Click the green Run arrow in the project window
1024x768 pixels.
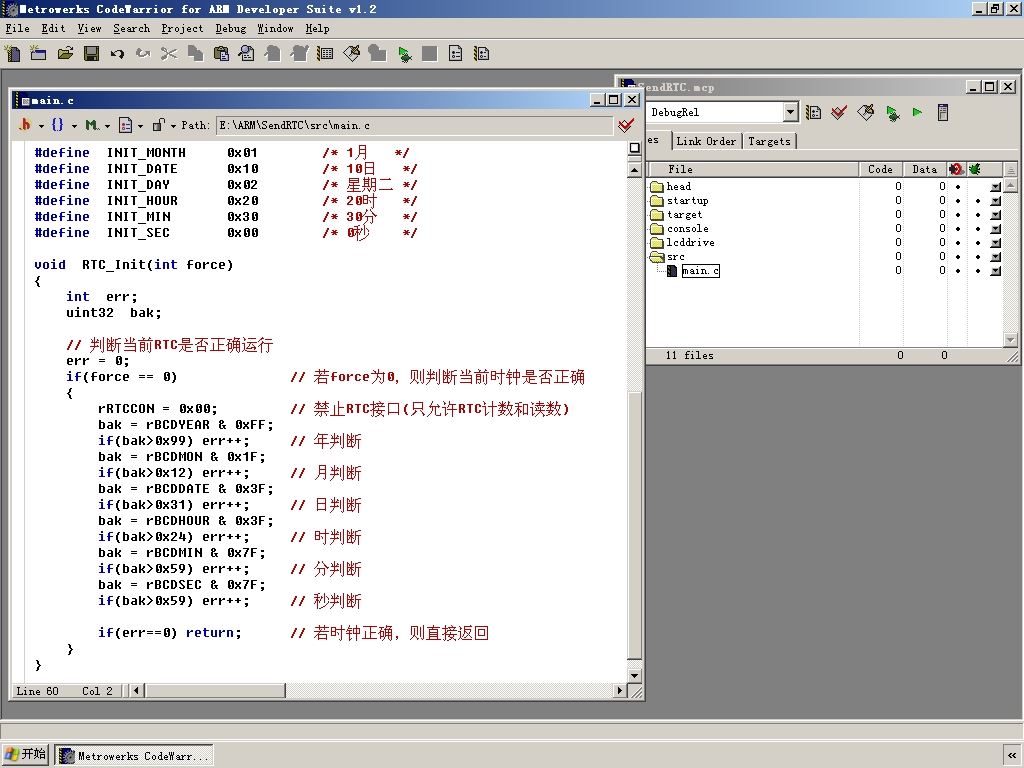pyautogui.click(x=918, y=112)
